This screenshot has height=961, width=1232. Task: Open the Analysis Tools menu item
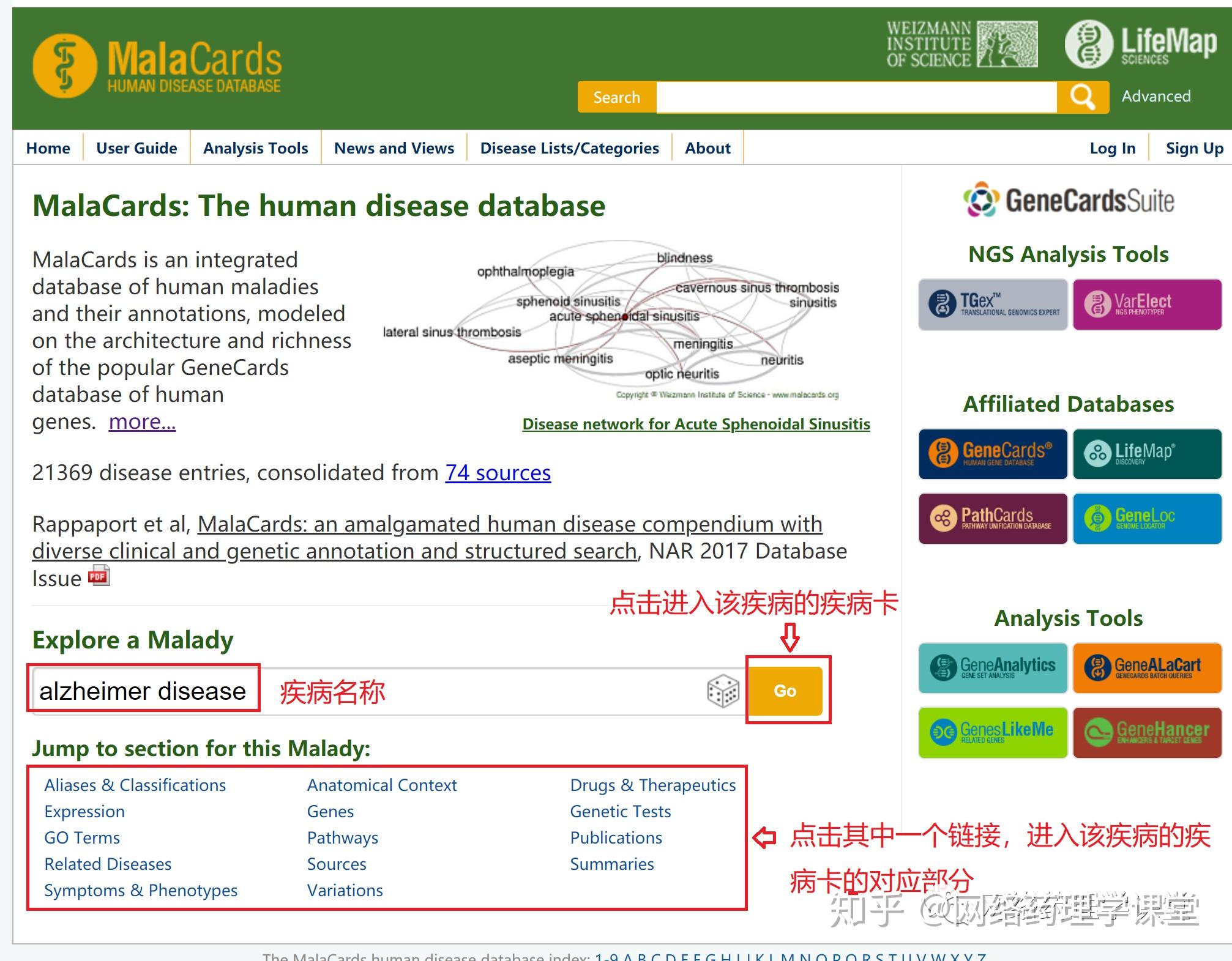click(255, 147)
